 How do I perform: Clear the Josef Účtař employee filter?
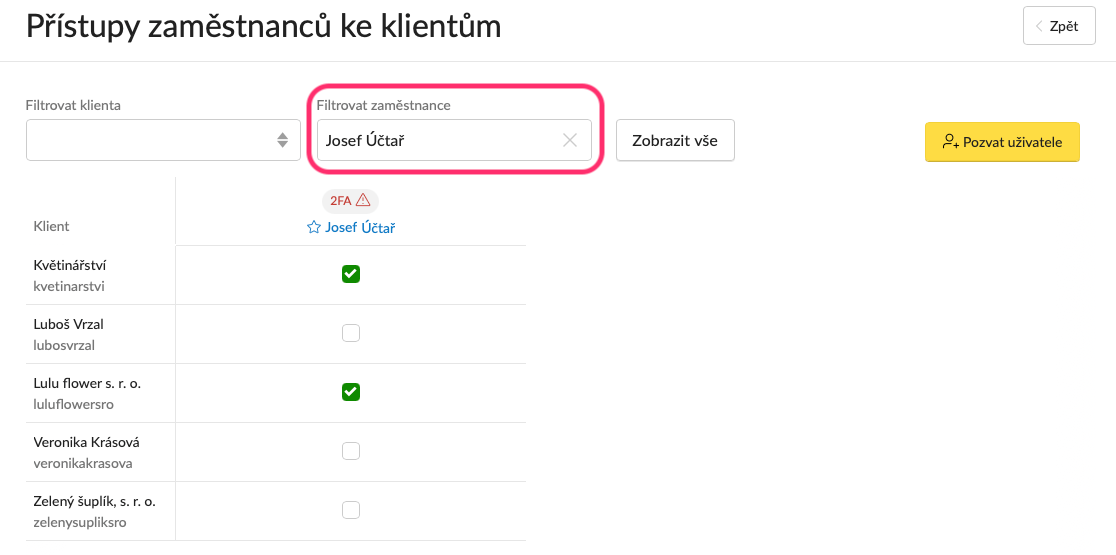click(x=569, y=140)
